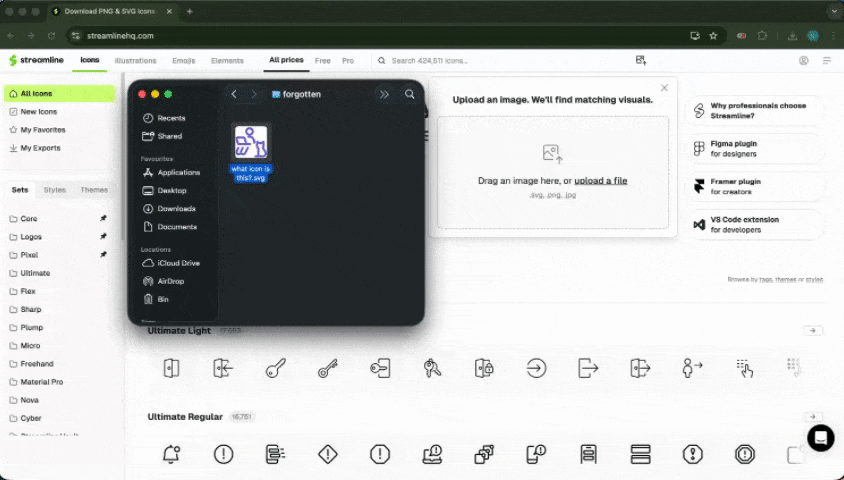This screenshot has height=480, width=844.
Task: Open the Figma plugin for designers card
Action: click(755, 149)
